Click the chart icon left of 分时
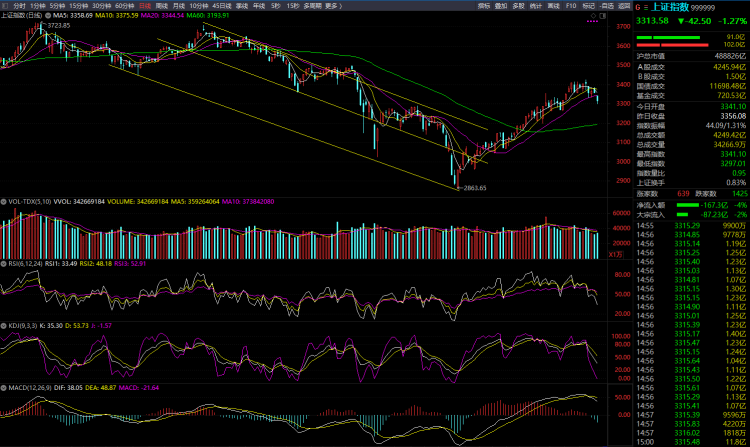Screen dimensions: 750x447 (x=5, y=5)
